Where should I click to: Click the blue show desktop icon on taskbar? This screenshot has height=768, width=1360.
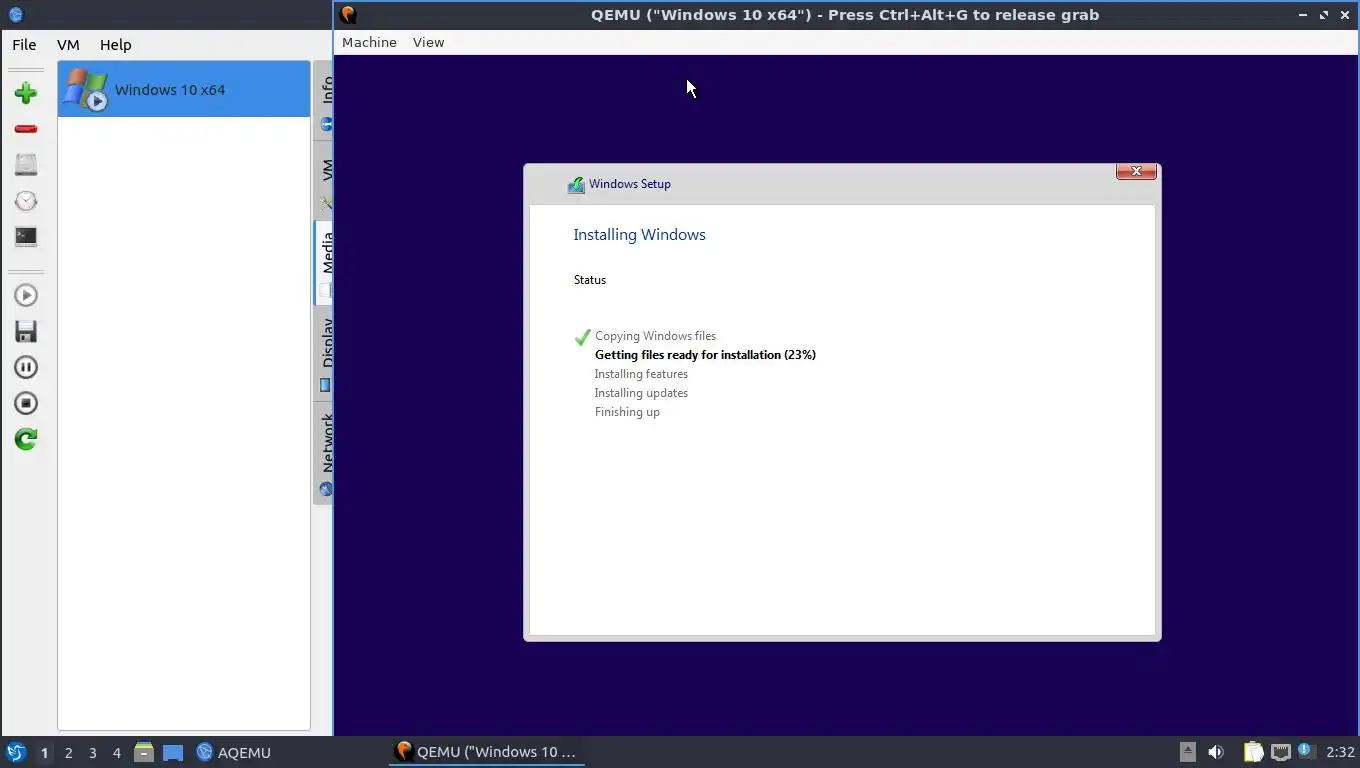173,752
